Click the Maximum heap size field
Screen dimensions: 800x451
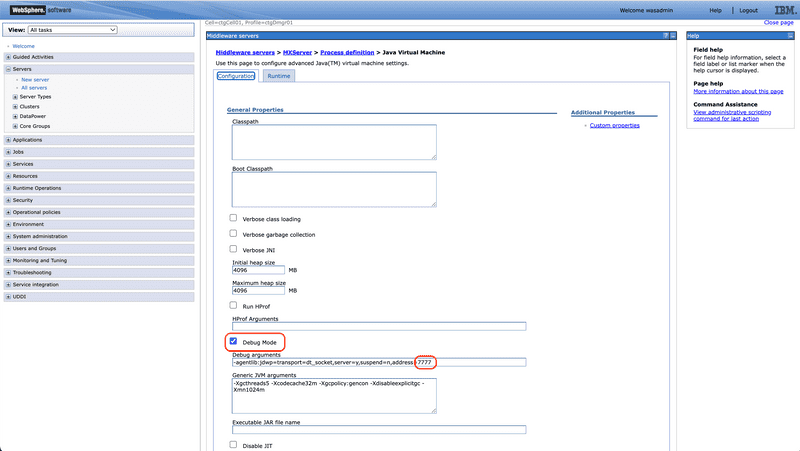258,290
